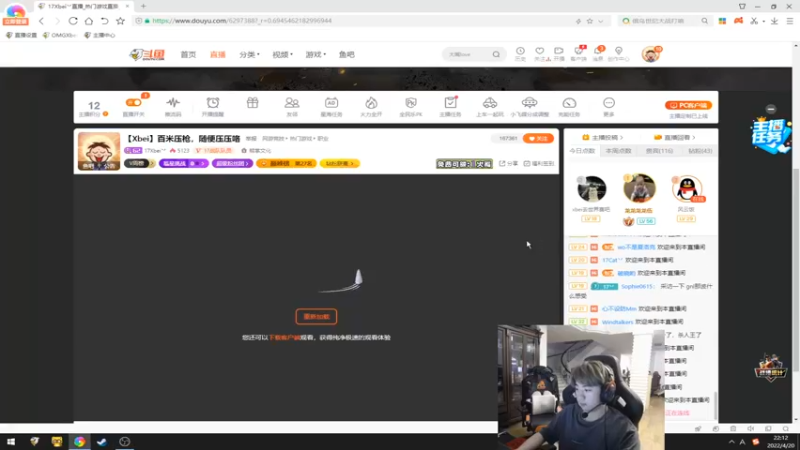Open the 鱼吧 menu item
This screenshot has height=450, width=800.
(346, 54)
